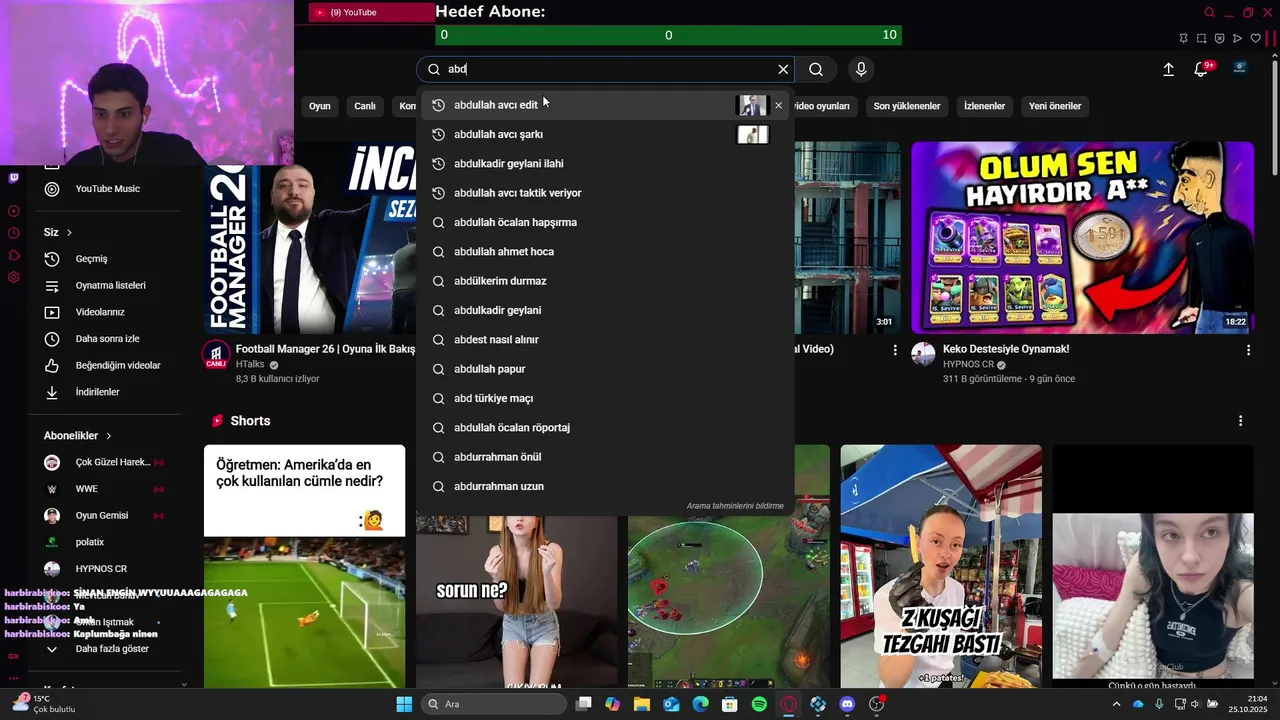Select suggestion 'abdullah öcalan röportaj'

605,427
